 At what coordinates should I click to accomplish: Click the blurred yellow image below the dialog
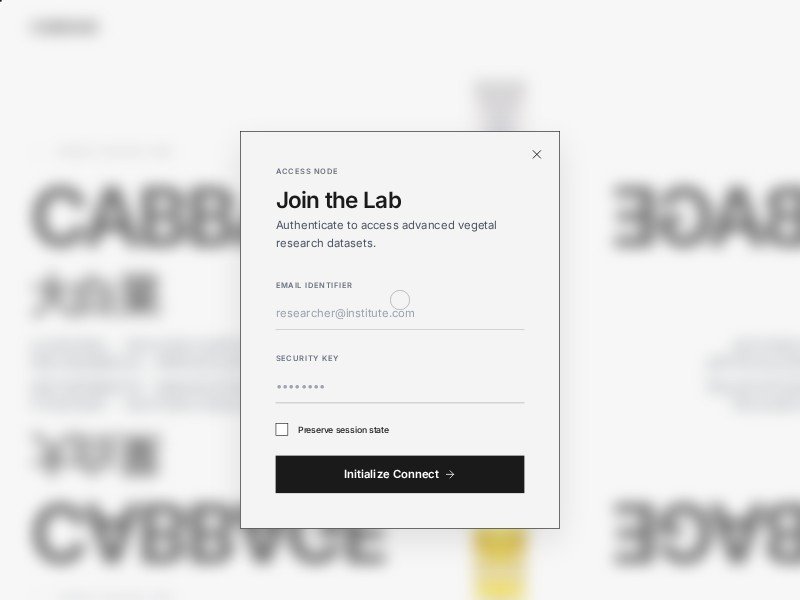pos(500,562)
